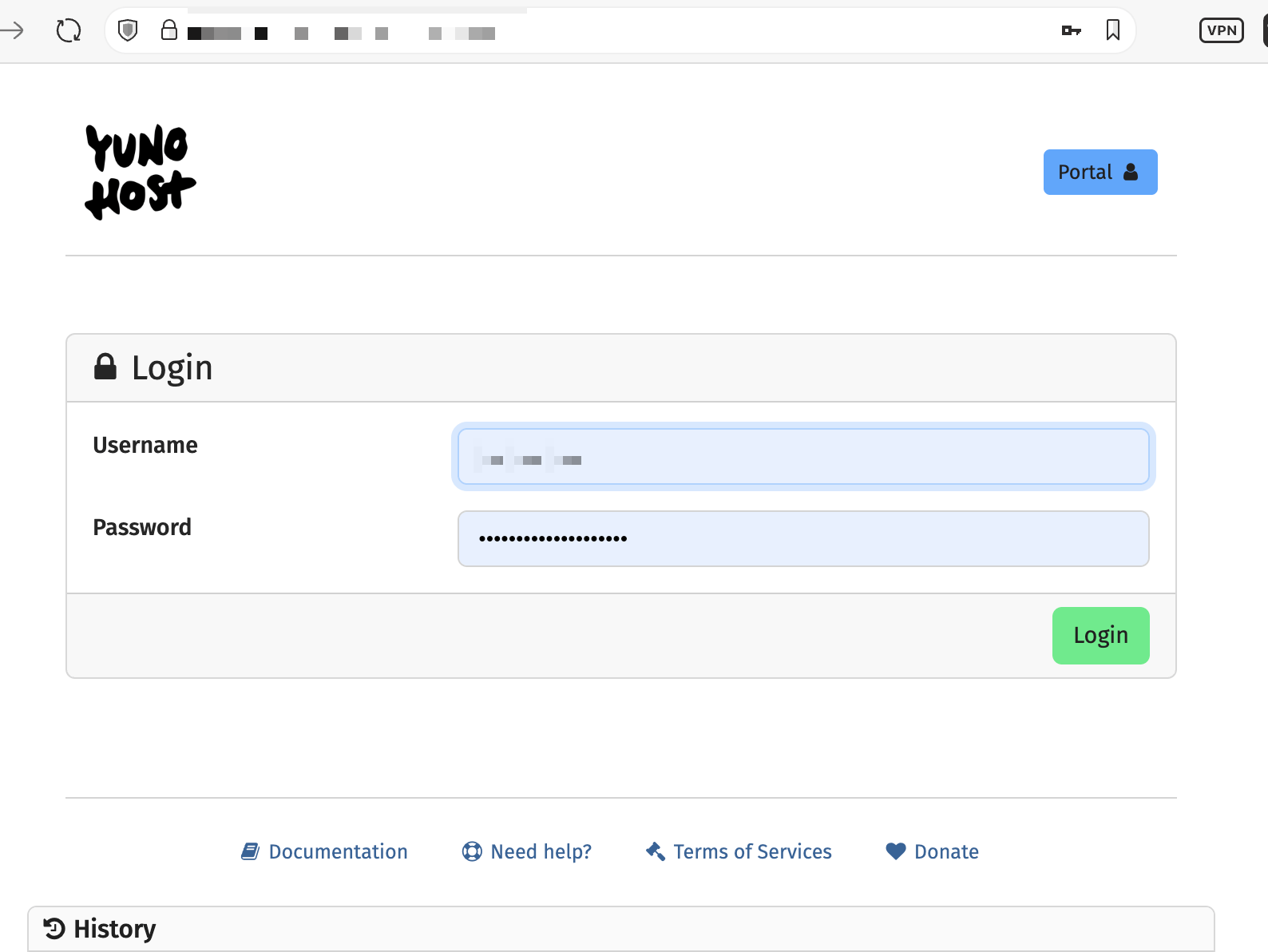Focus the Username input field
Image resolution: width=1268 pixels, height=952 pixels.
(x=803, y=456)
